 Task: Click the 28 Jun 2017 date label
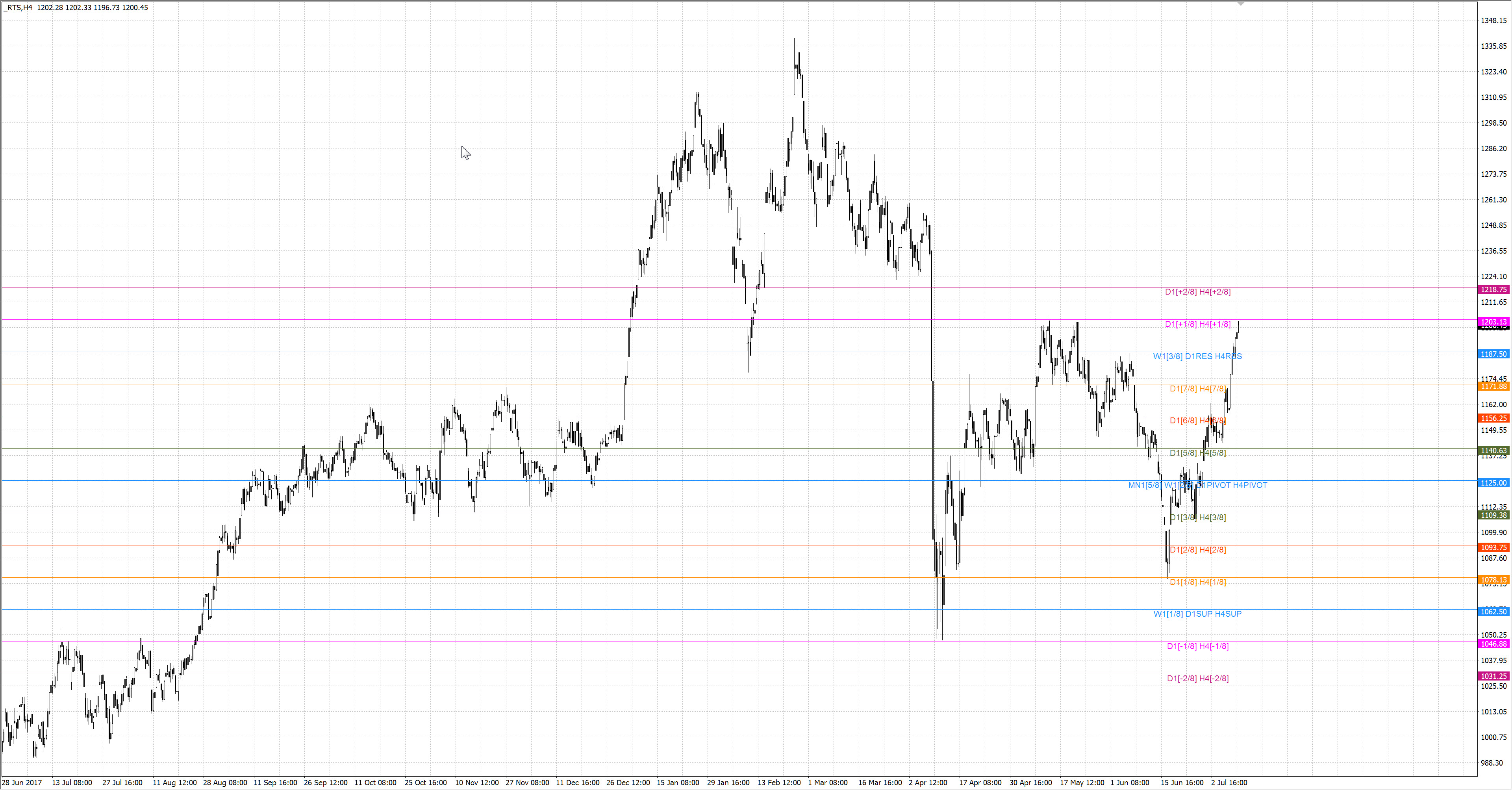[x=22, y=783]
